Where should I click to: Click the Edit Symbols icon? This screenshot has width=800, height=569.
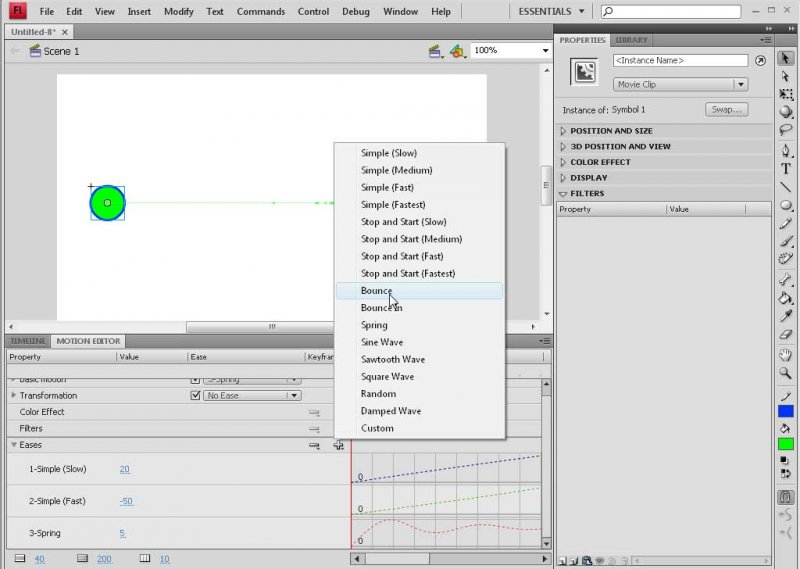click(457, 51)
